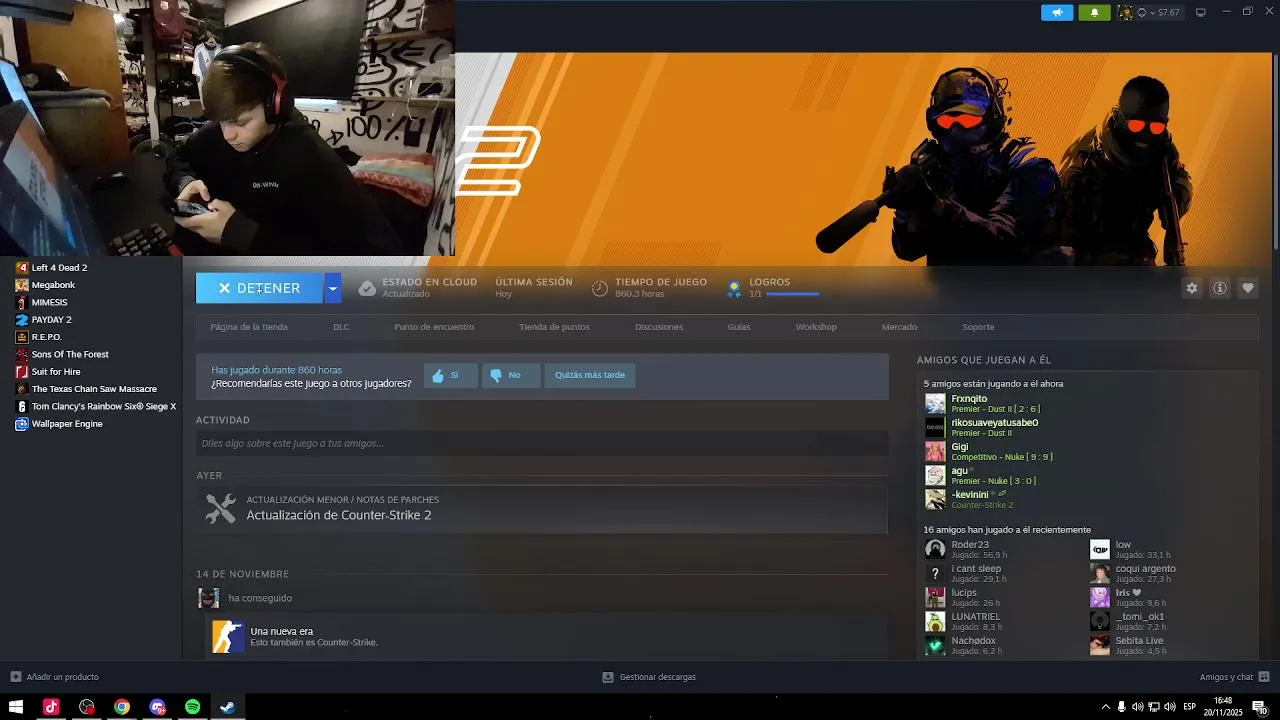Open Discord from the taskbar
This screenshot has width=1280, height=720.
(x=157, y=707)
